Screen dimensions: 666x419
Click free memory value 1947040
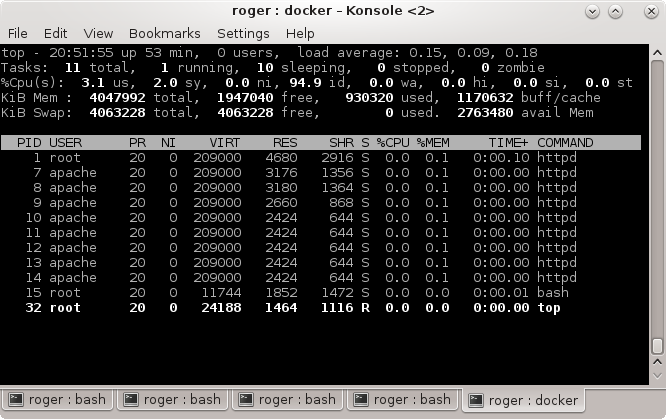click(x=245, y=98)
